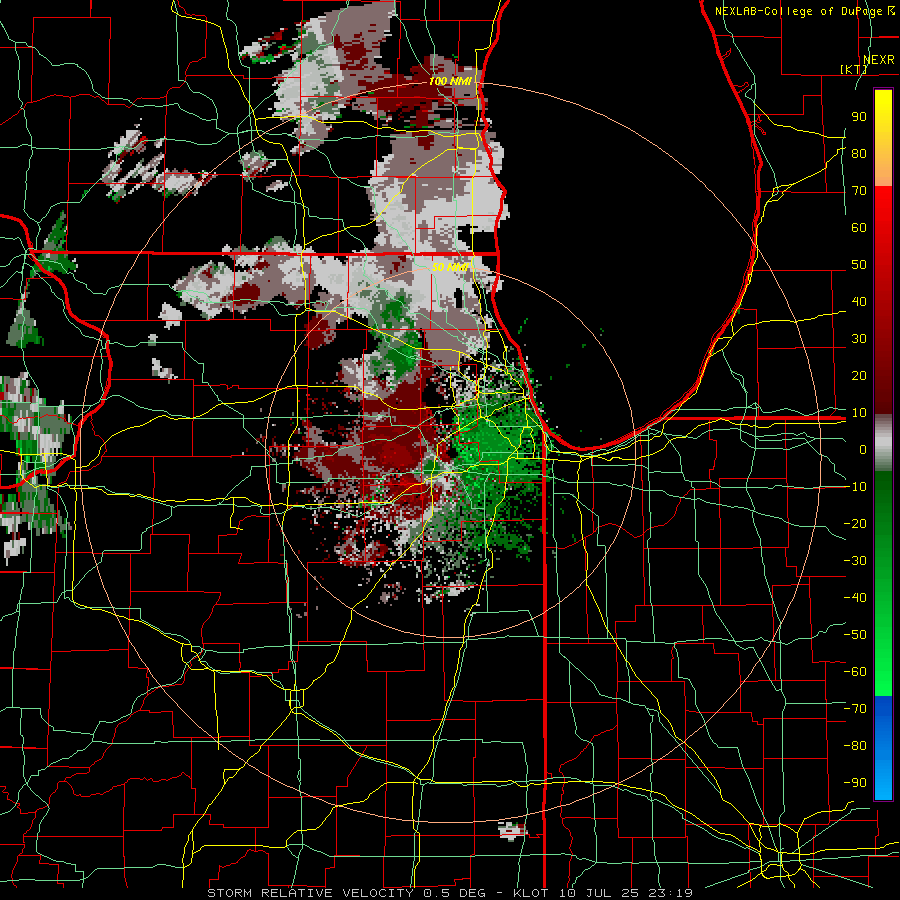The width and height of the screenshot is (900, 900).
Task: Click the 20 value on the velocity scale
Action: point(859,376)
